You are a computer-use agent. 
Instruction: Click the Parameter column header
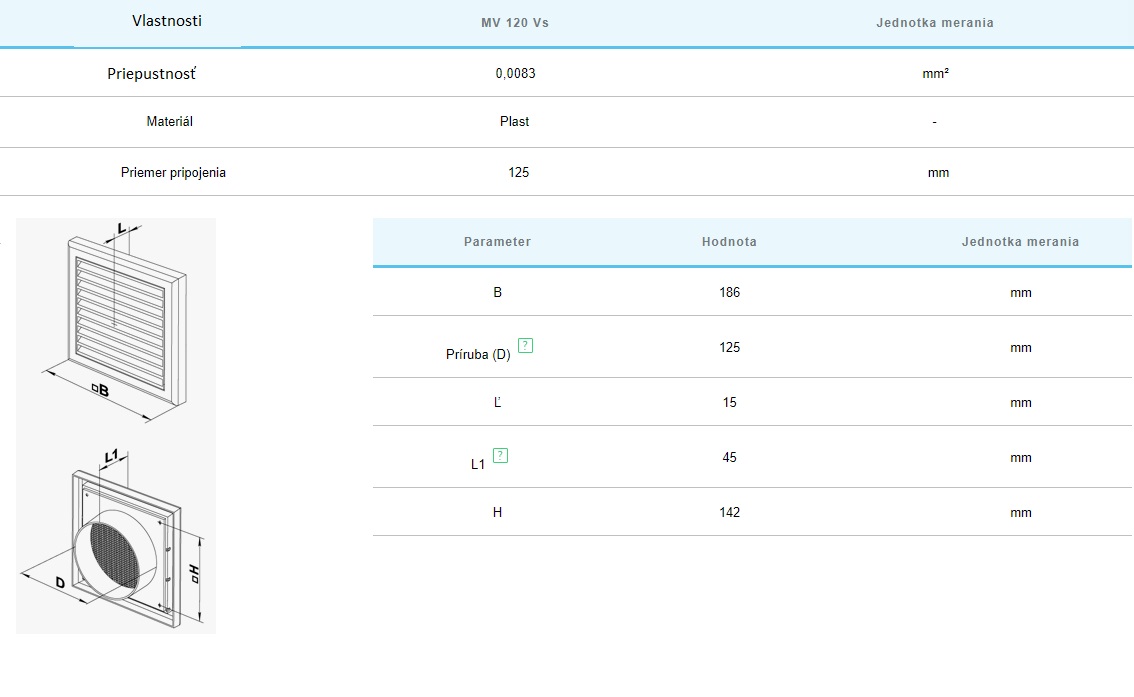coord(497,242)
